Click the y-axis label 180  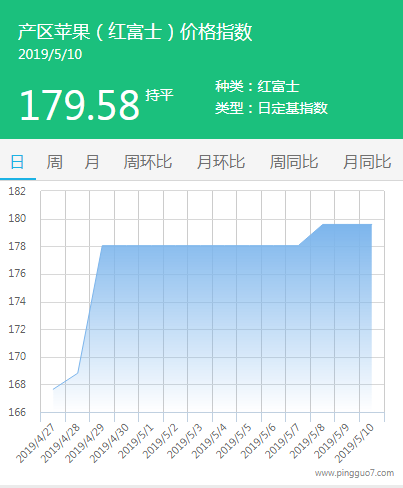[x=17, y=219]
